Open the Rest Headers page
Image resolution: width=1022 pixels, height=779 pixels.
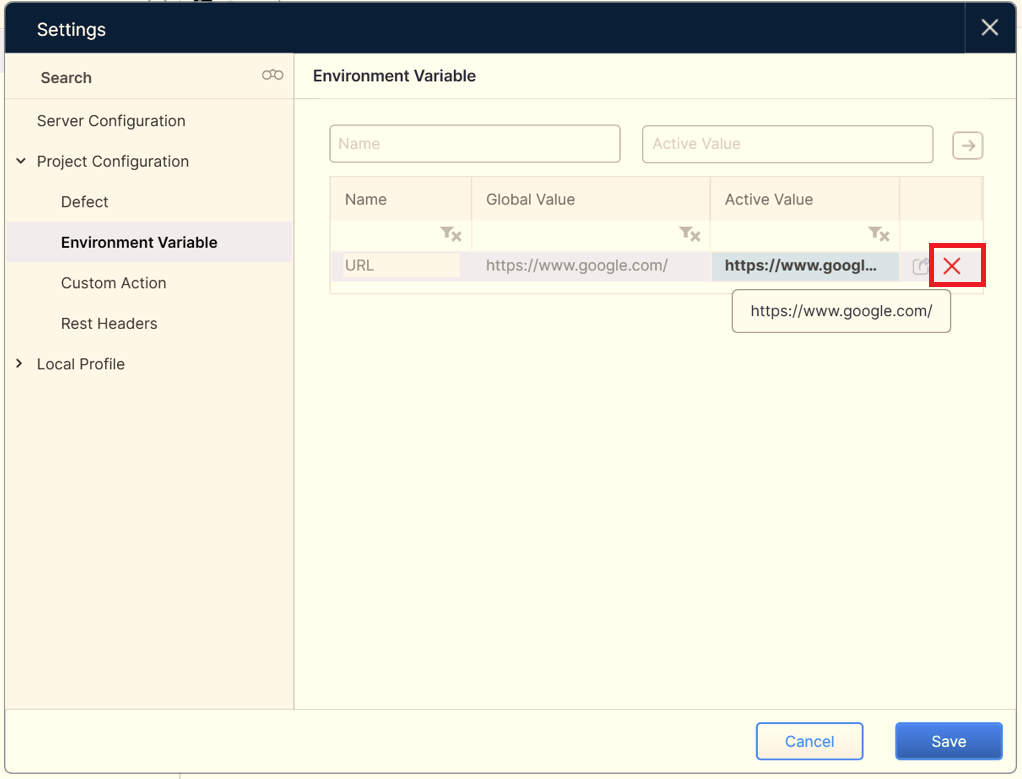pyautogui.click(x=109, y=324)
